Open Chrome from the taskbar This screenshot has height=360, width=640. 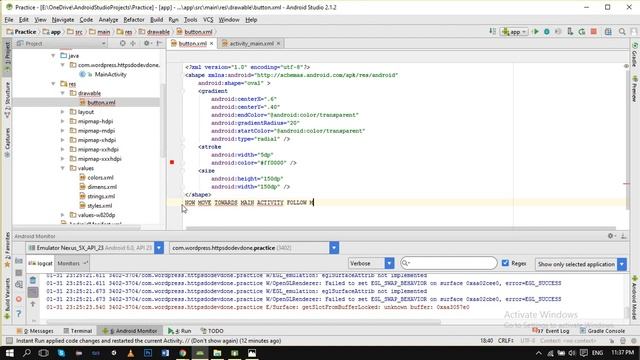pyautogui.click(x=182, y=353)
